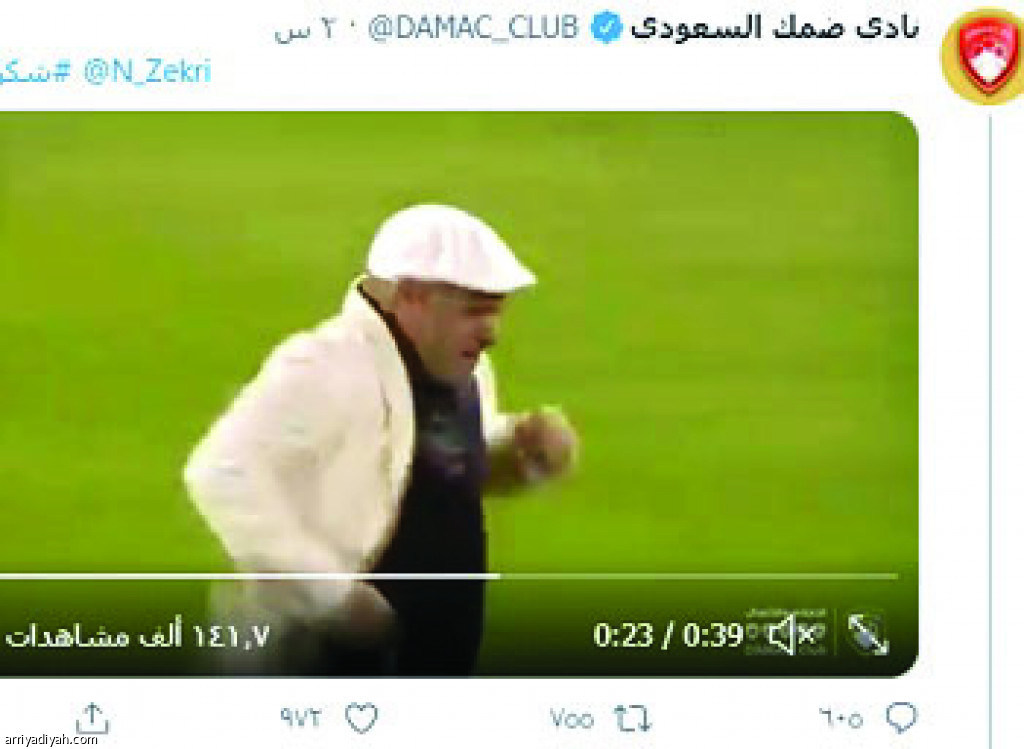
Task: Like the tweet with heart icon
Action: 361,718
